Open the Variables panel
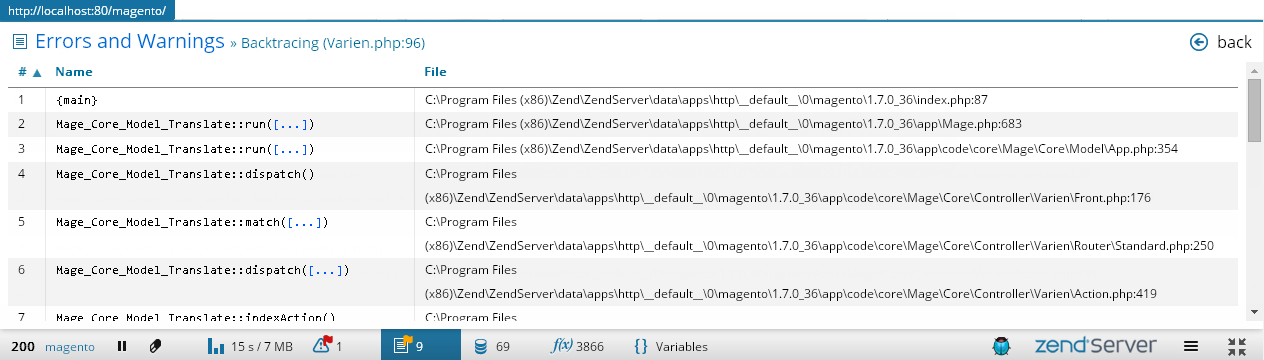Viewport: 1264px width, 360px height. point(671,346)
